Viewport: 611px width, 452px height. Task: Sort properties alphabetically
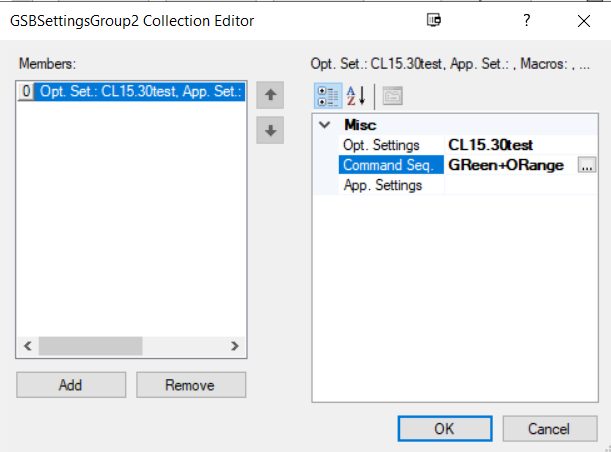(x=356, y=96)
